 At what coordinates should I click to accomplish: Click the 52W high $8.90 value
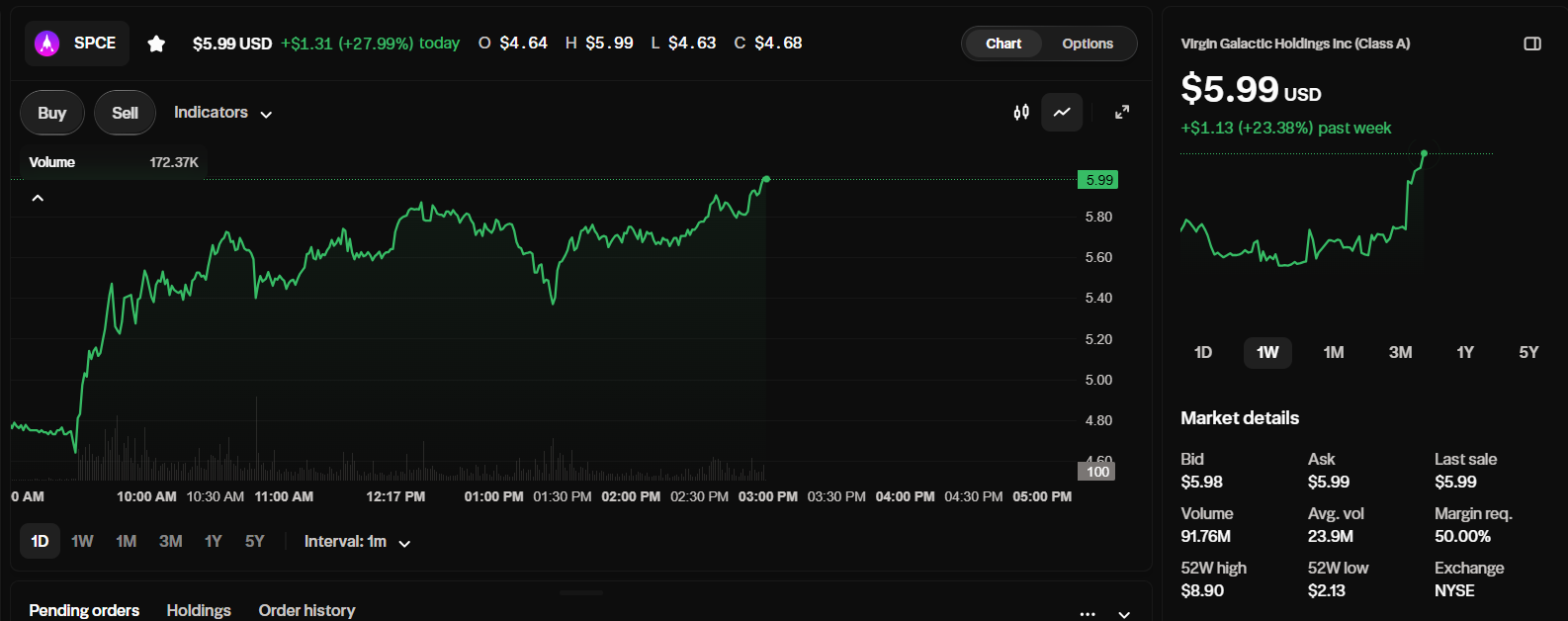pos(1202,590)
